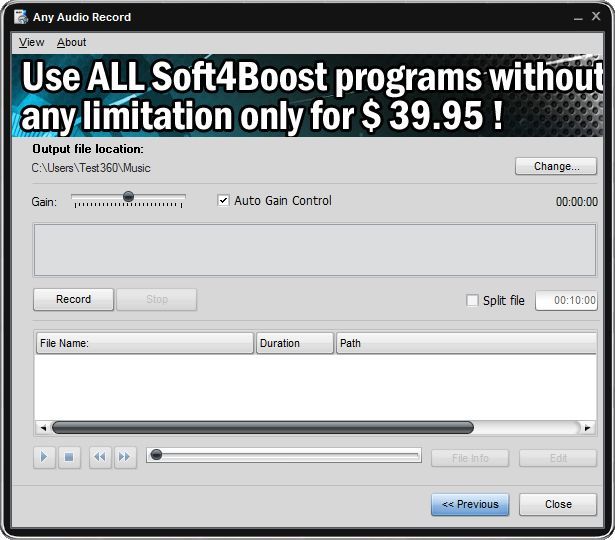Disable the Auto Gain Control checkbox
615x540 pixels.
pos(223,200)
